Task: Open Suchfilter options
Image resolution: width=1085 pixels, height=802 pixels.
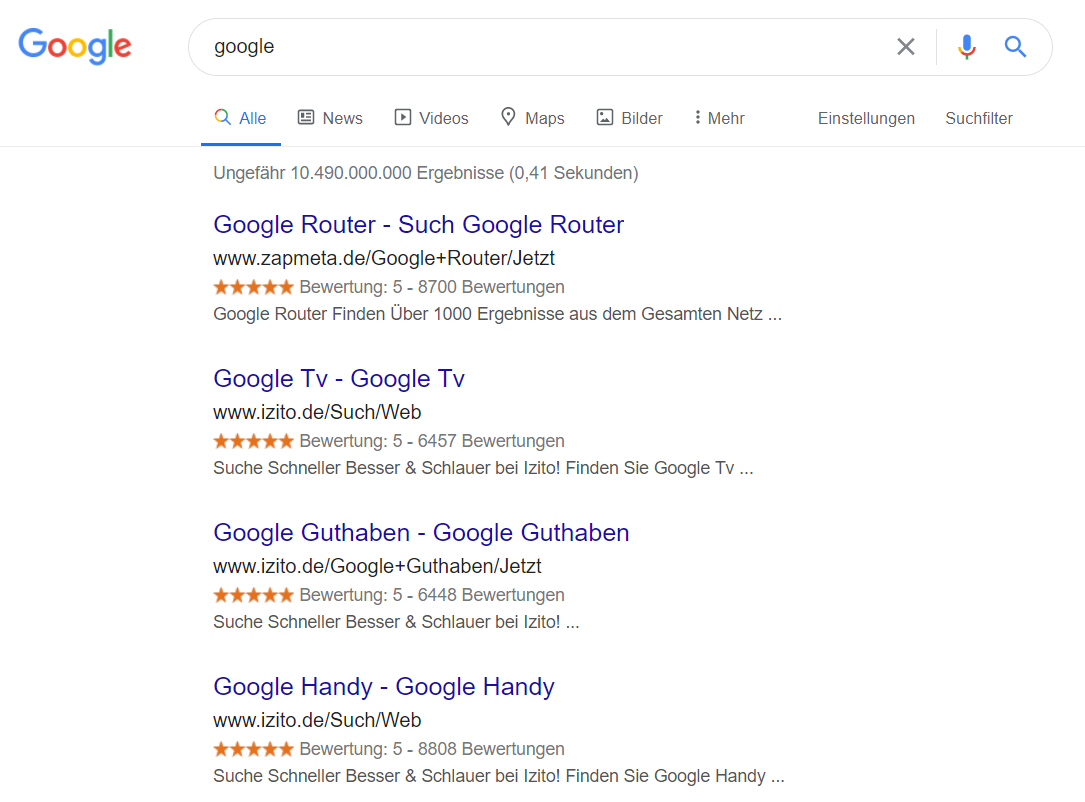Action: coord(979,118)
